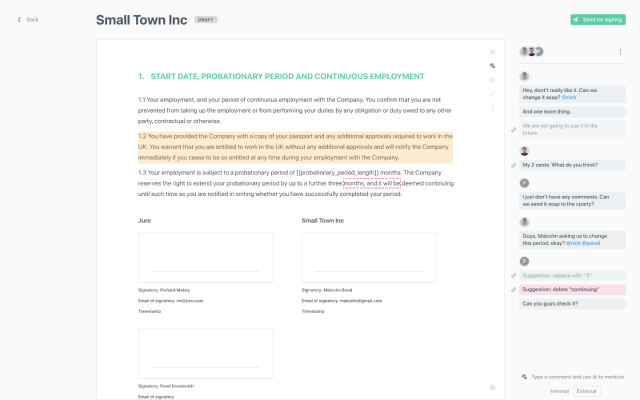
Task: Click the grey P participant avatar in header
Action: tap(540, 51)
